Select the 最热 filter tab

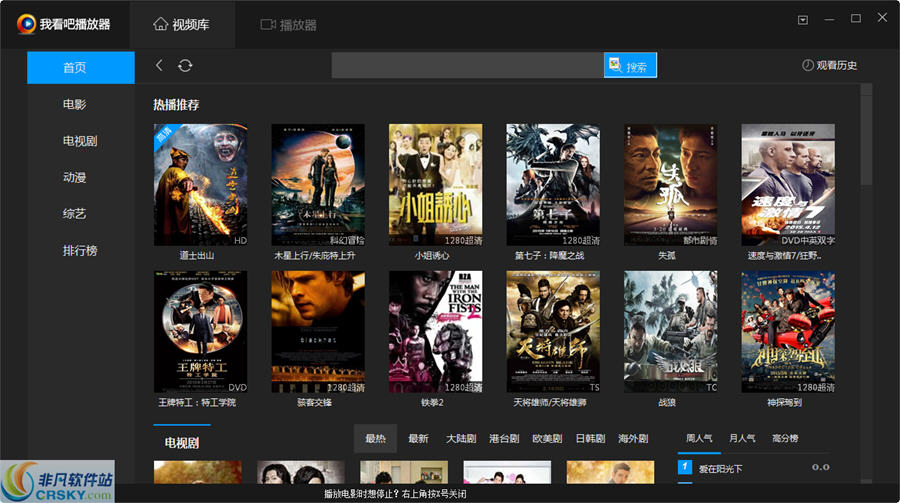[x=375, y=439]
